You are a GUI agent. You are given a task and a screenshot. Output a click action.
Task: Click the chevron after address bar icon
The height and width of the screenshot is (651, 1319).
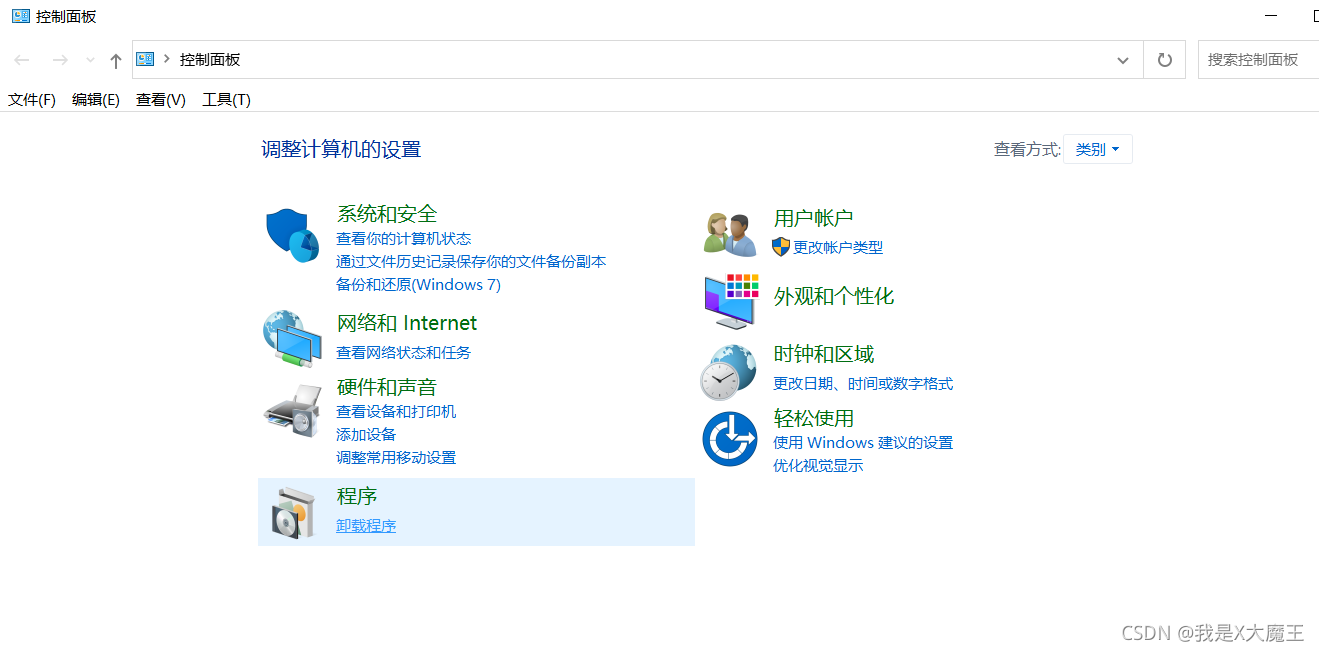pyautogui.click(x=167, y=59)
